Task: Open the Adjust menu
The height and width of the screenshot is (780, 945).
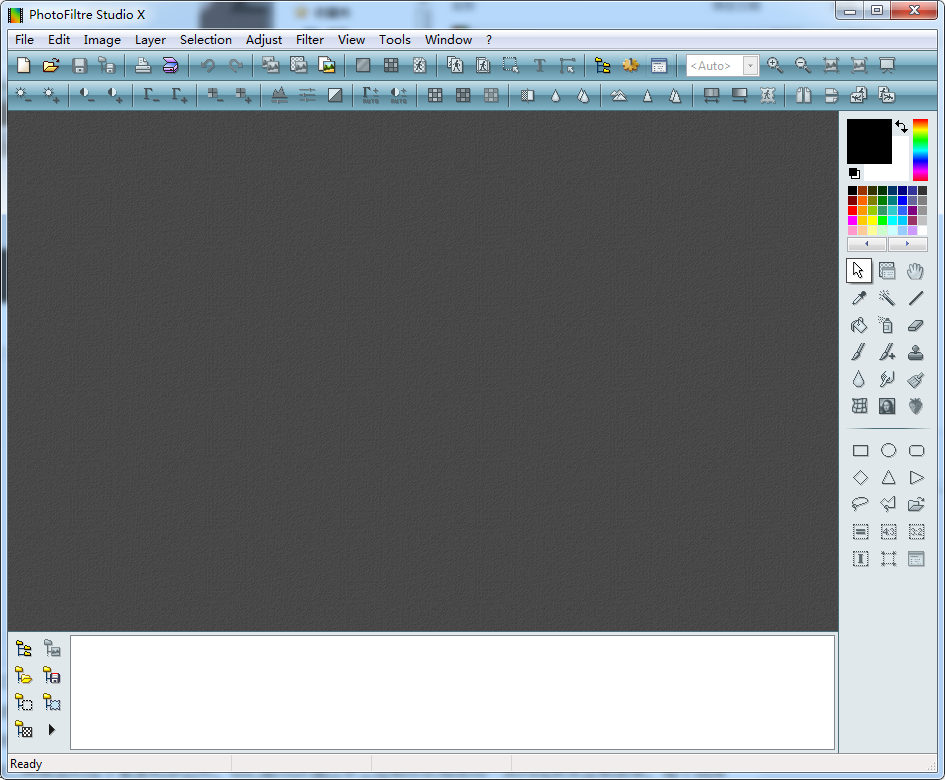Action: pyautogui.click(x=264, y=40)
